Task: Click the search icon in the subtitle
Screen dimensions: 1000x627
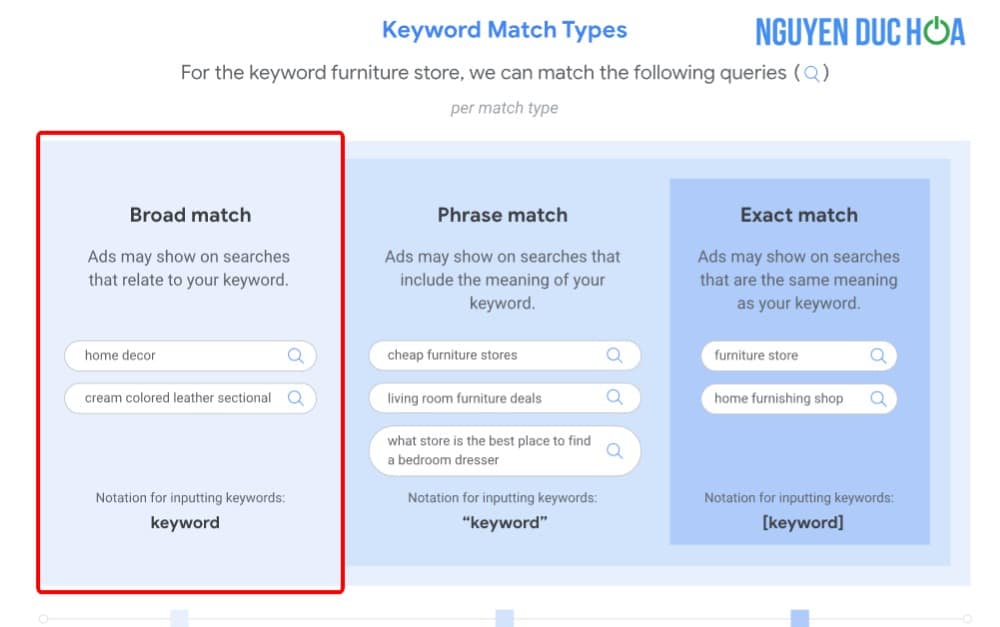Action: point(812,74)
